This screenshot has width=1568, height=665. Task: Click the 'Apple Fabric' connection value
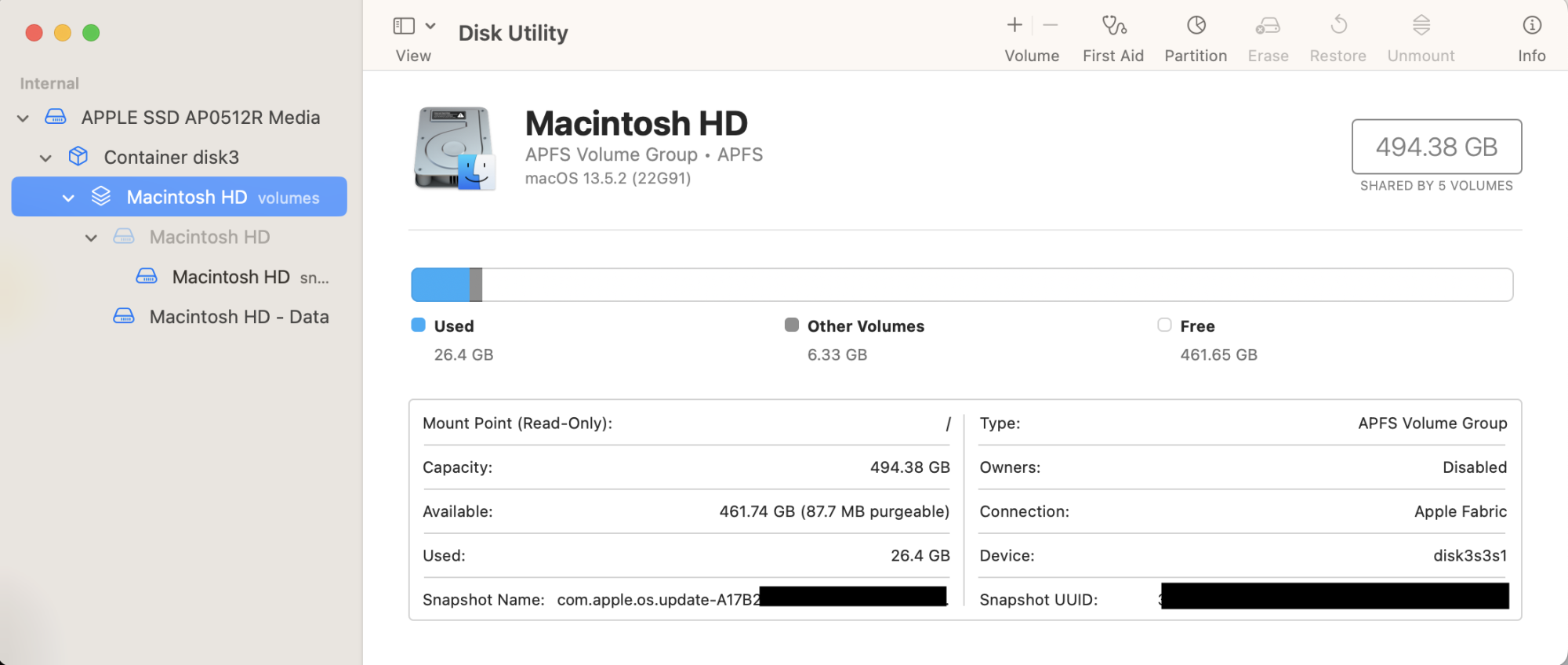point(1461,511)
